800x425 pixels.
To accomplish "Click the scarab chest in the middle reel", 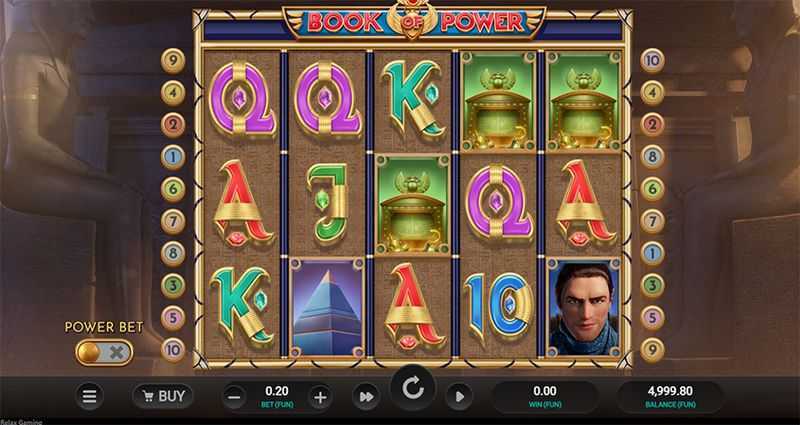I will tap(412, 205).
